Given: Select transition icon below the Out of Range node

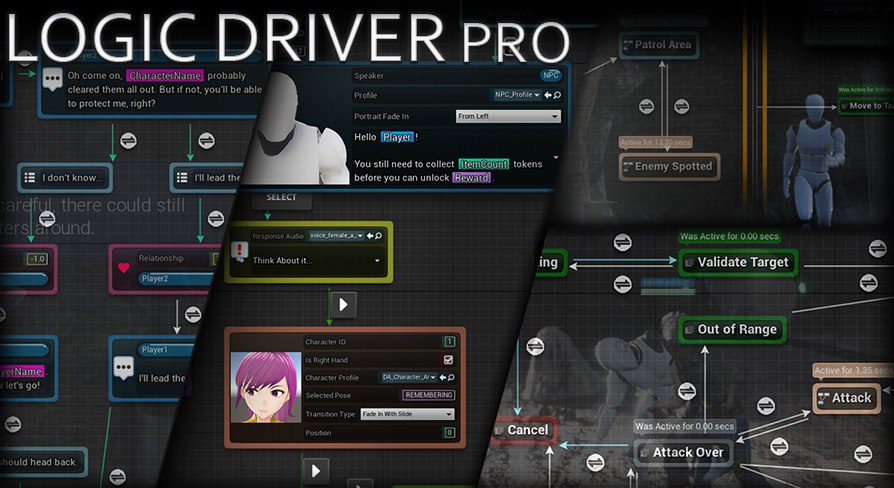Looking at the screenshot, I should (687, 391).
